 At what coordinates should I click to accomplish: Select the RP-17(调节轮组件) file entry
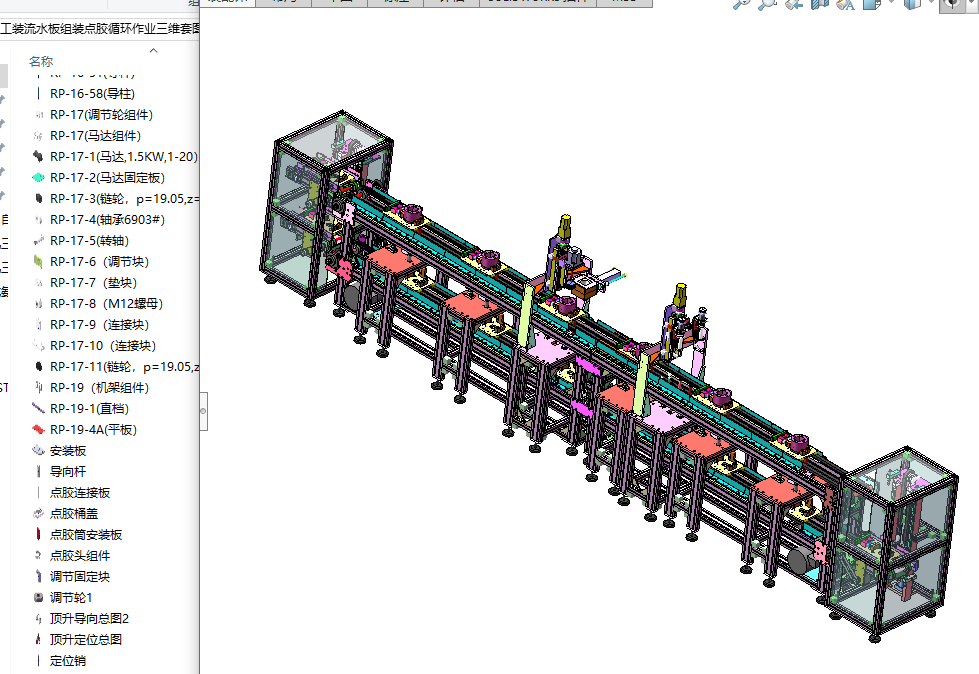(101, 115)
